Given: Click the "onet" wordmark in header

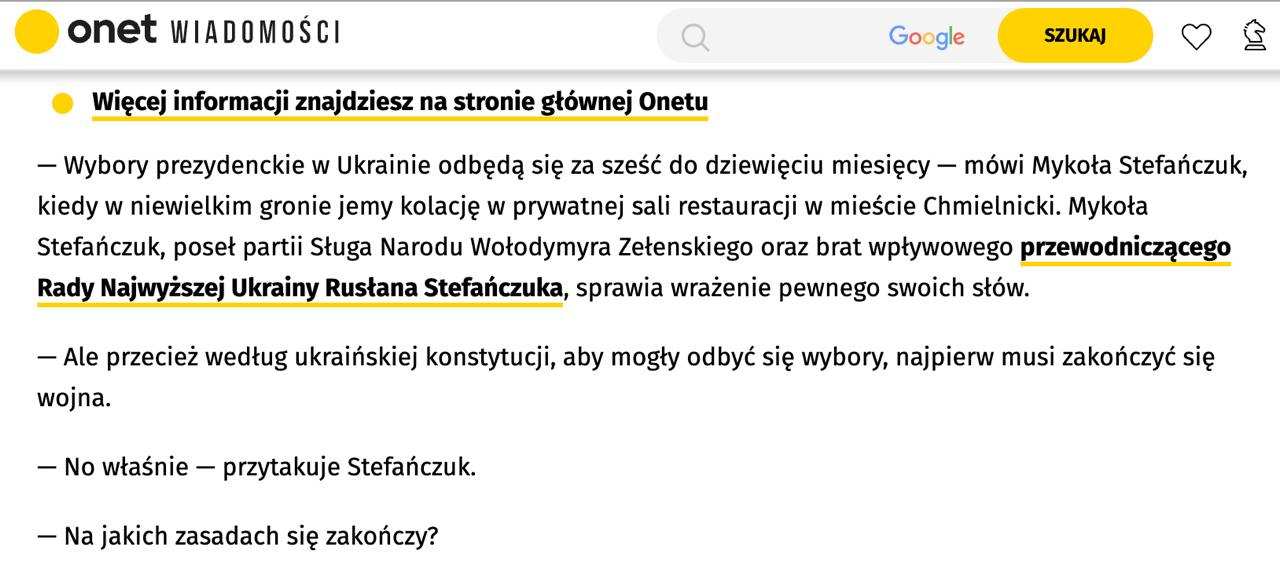Looking at the screenshot, I should click(x=112, y=31).
